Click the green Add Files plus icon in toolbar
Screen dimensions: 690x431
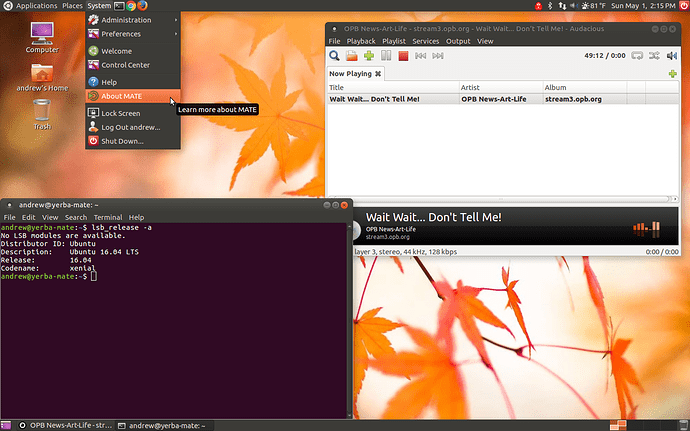point(369,56)
